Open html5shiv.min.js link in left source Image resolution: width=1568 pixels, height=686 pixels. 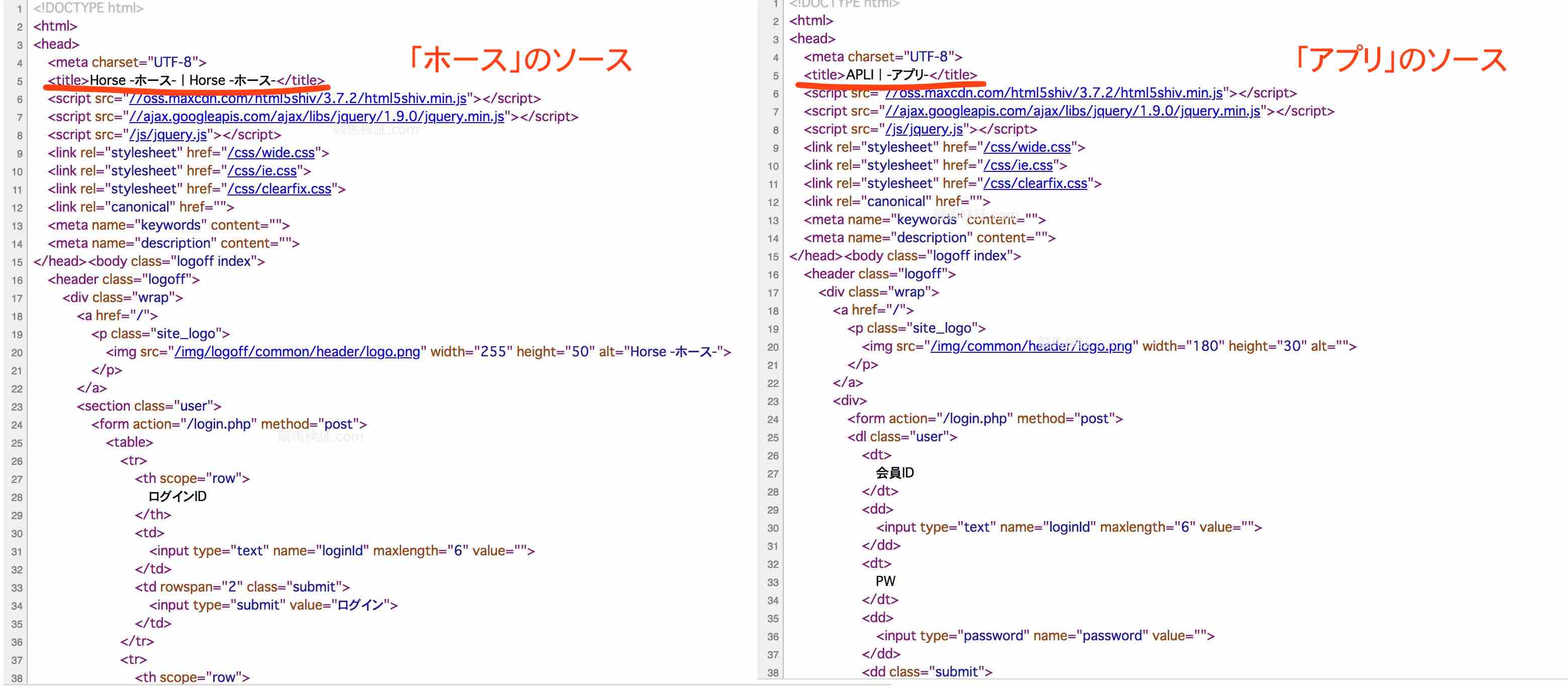tap(298, 99)
